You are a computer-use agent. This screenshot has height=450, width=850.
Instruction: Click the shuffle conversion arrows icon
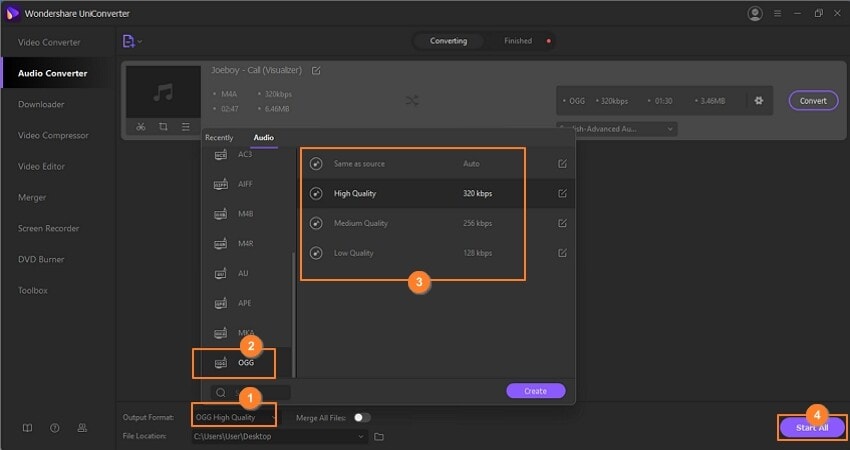tap(412, 101)
